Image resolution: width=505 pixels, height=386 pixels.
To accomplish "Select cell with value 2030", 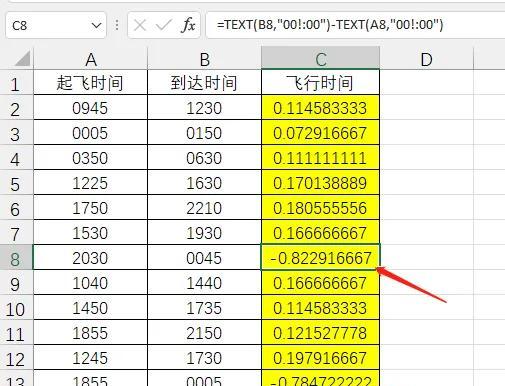I will (91, 258).
